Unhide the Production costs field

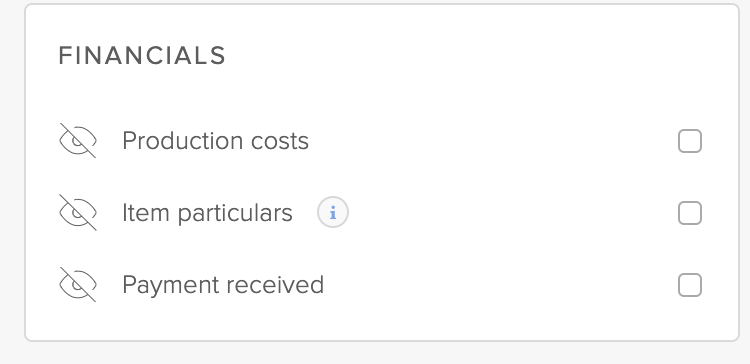click(x=77, y=141)
